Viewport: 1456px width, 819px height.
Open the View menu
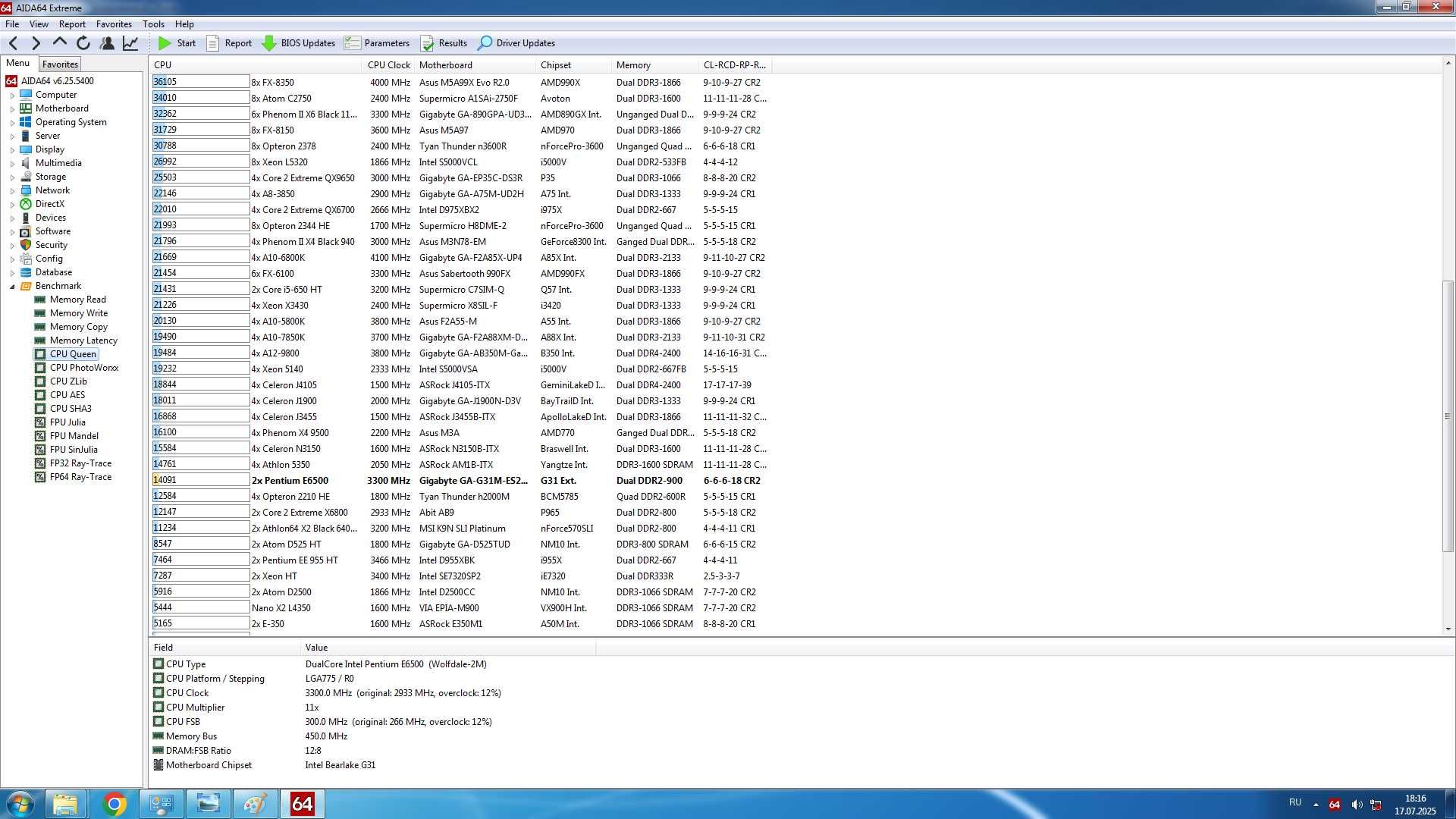(x=39, y=24)
